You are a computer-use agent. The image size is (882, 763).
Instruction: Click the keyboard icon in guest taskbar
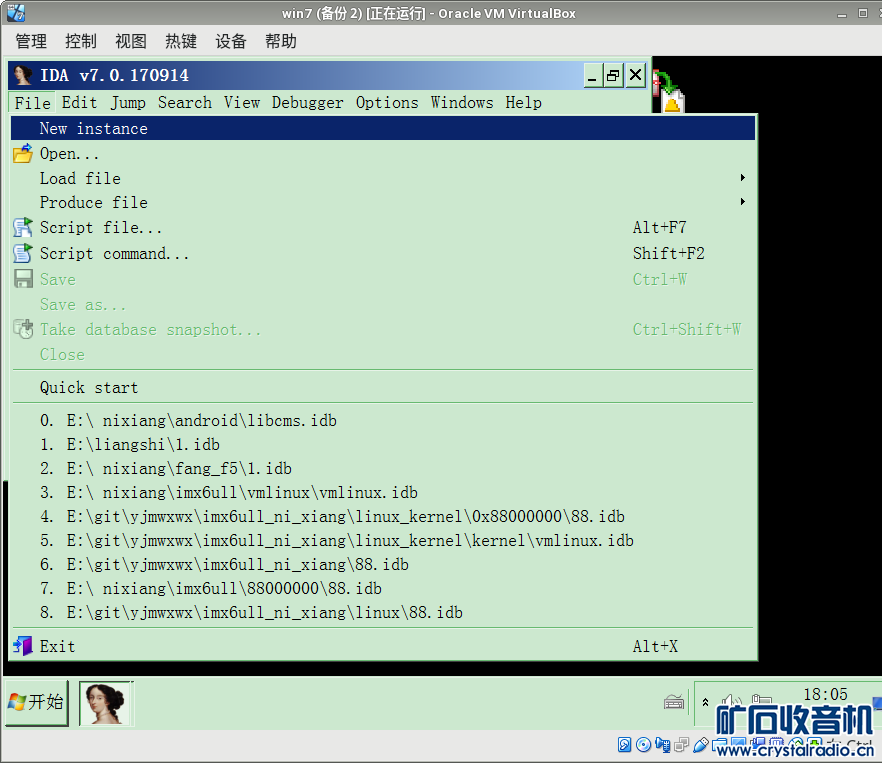tap(673, 702)
